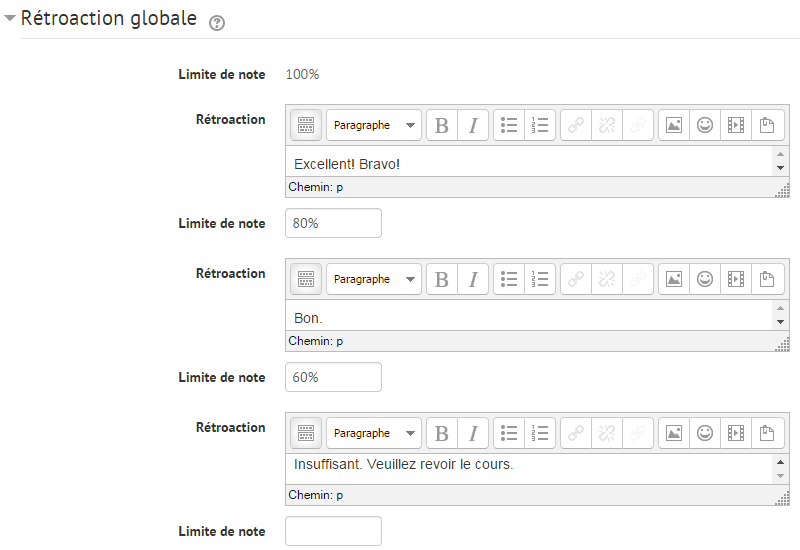This screenshot has height=550, width=800.
Task: Open Paragraphe dropdown in the Bon. editor
Action: (373, 279)
